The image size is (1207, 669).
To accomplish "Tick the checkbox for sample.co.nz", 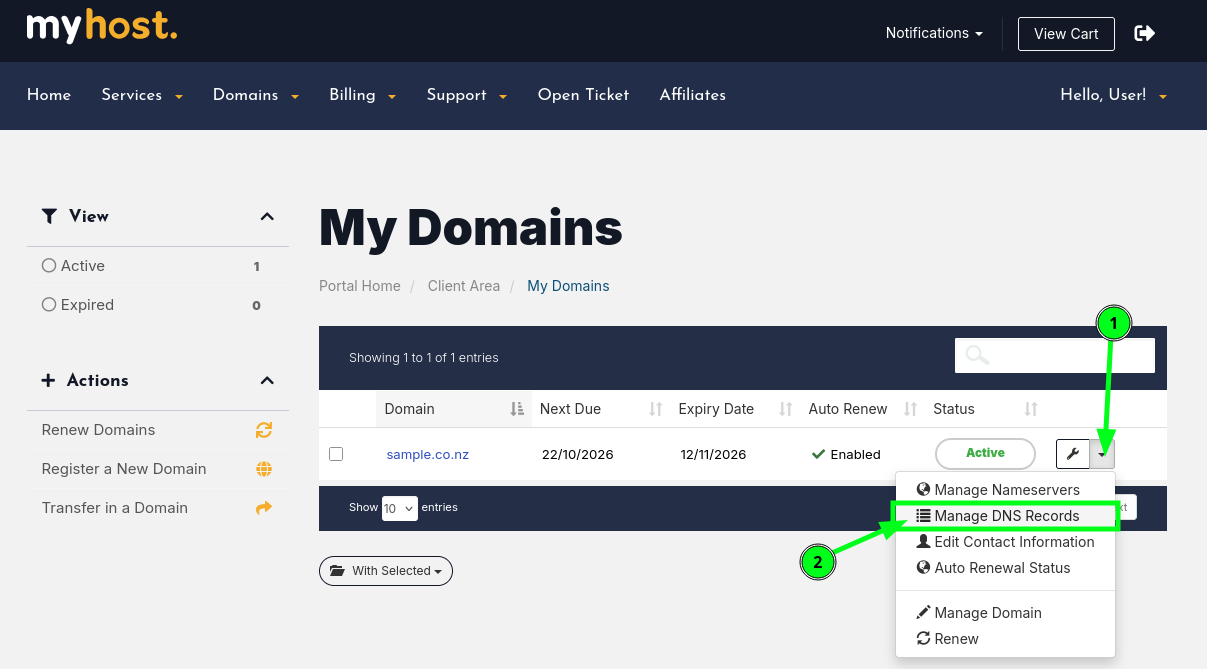I will tap(336, 454).
